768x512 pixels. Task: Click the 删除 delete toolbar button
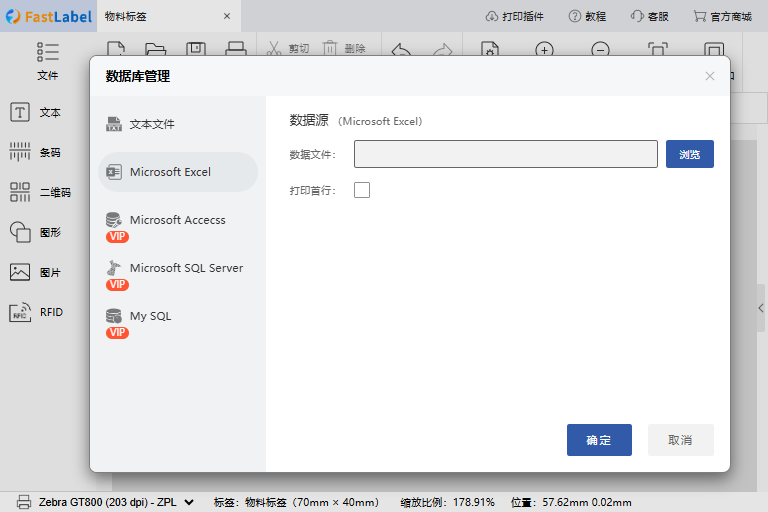344,49
